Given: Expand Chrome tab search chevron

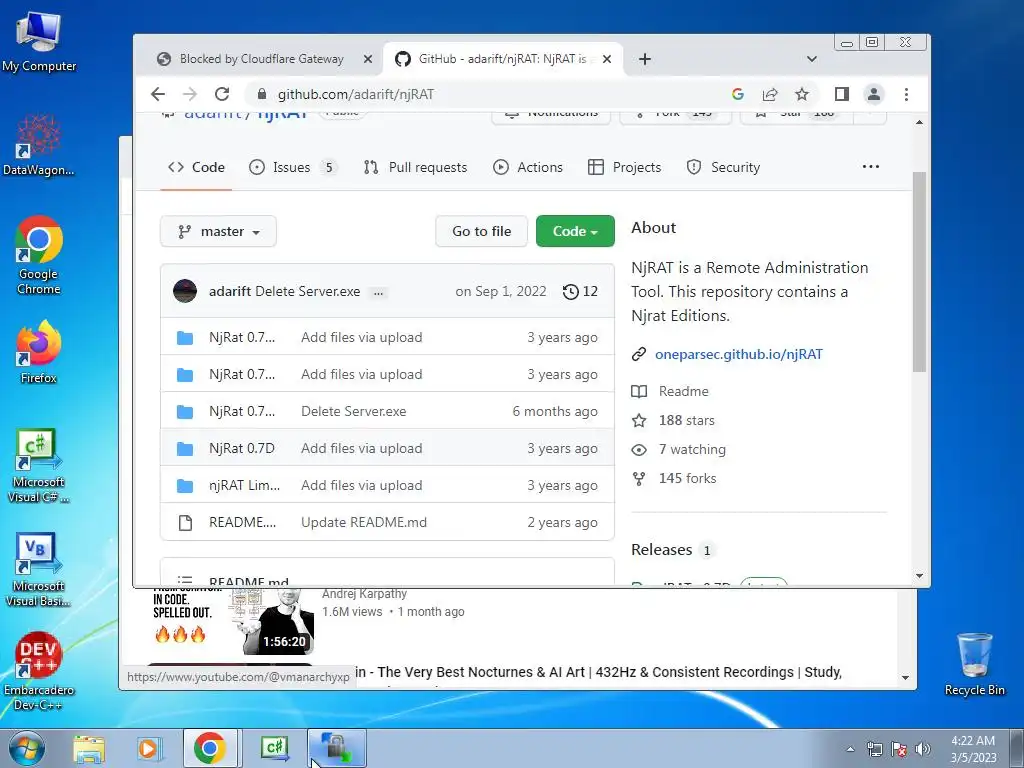Looking at the screenshot, I should pyautogui.click(x=812, y=59).
